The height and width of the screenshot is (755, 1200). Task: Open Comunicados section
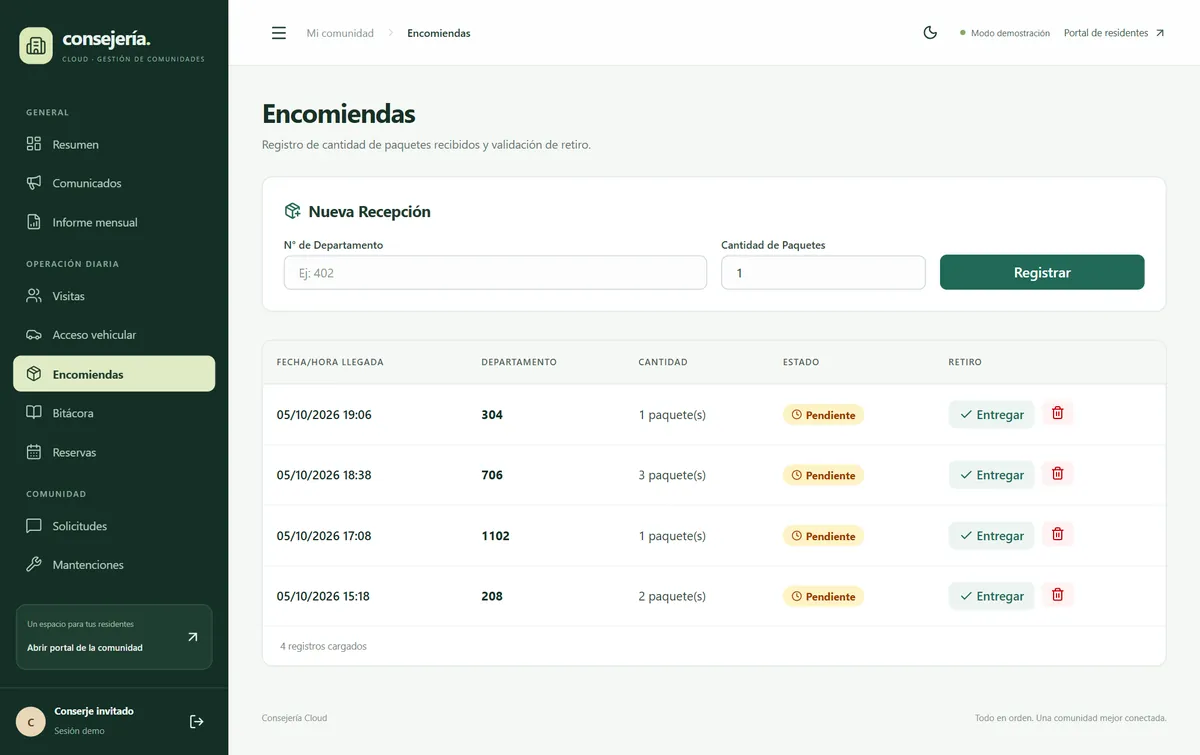point(114,183)
